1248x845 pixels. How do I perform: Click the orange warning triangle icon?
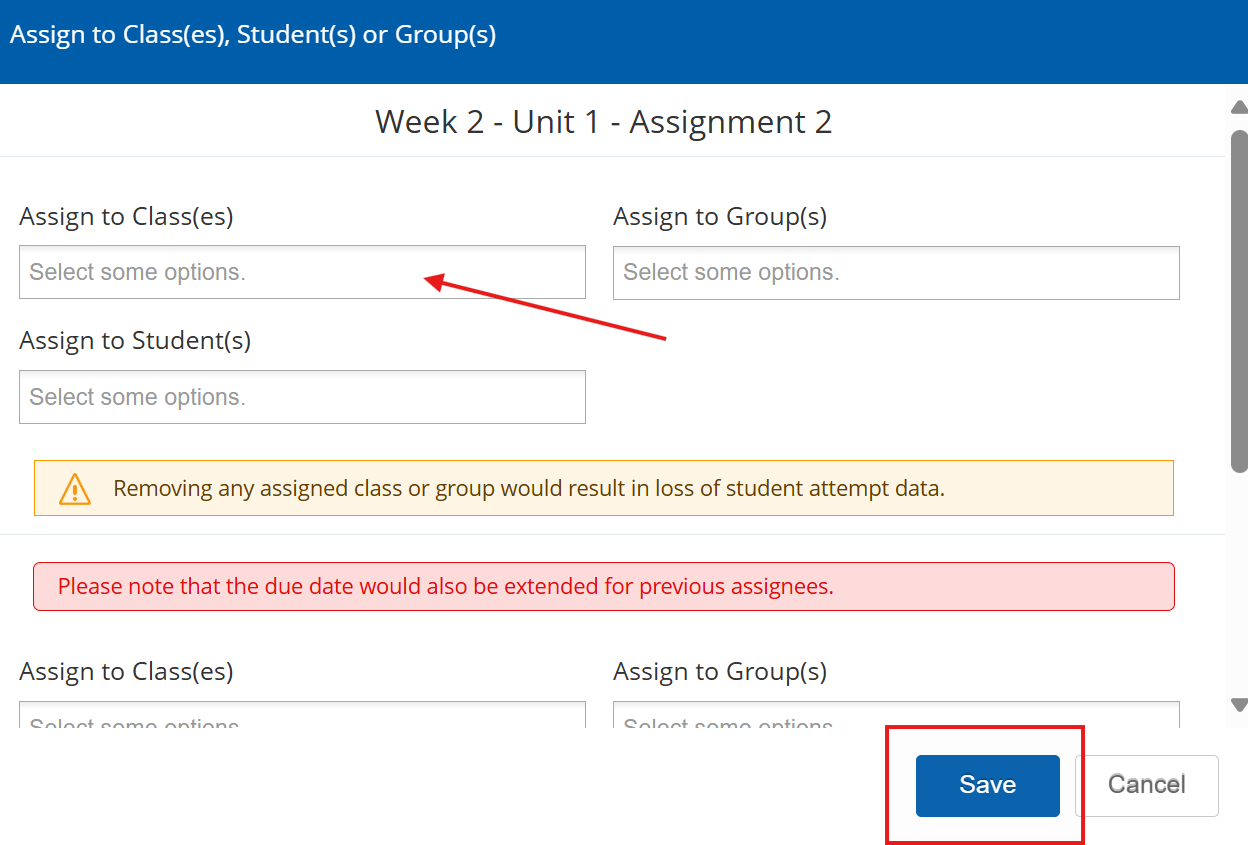coord(75,489)
